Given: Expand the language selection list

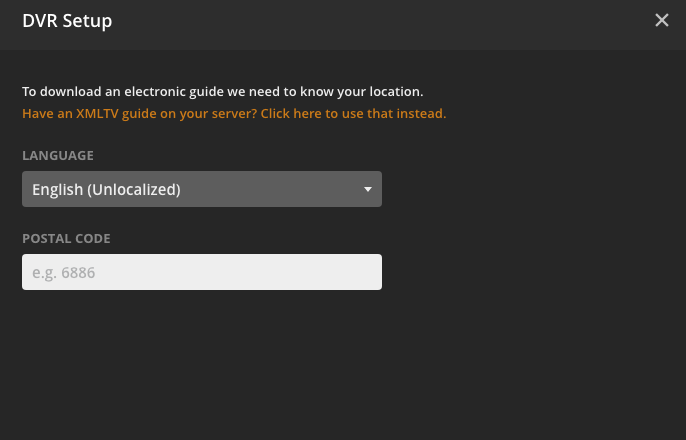Looking at the screenshot, I should click(201, 189).
